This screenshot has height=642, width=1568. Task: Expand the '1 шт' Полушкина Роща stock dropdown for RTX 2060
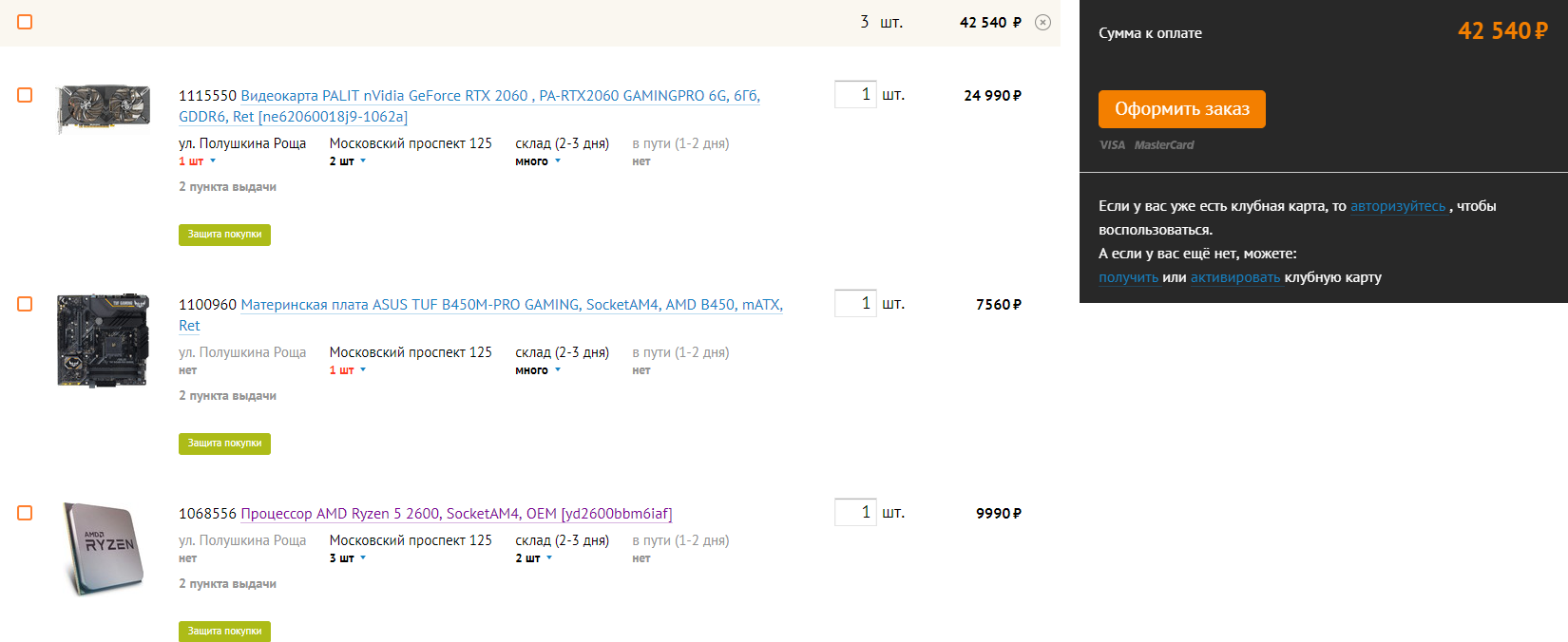pos(198,161)
